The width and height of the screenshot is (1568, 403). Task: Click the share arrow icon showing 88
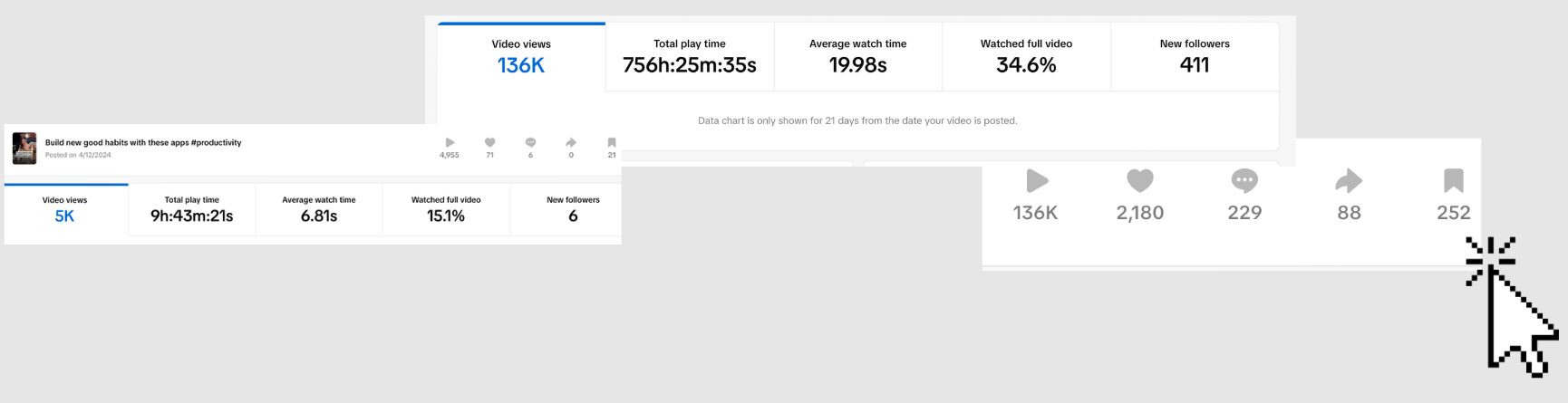coord(1349,181)
